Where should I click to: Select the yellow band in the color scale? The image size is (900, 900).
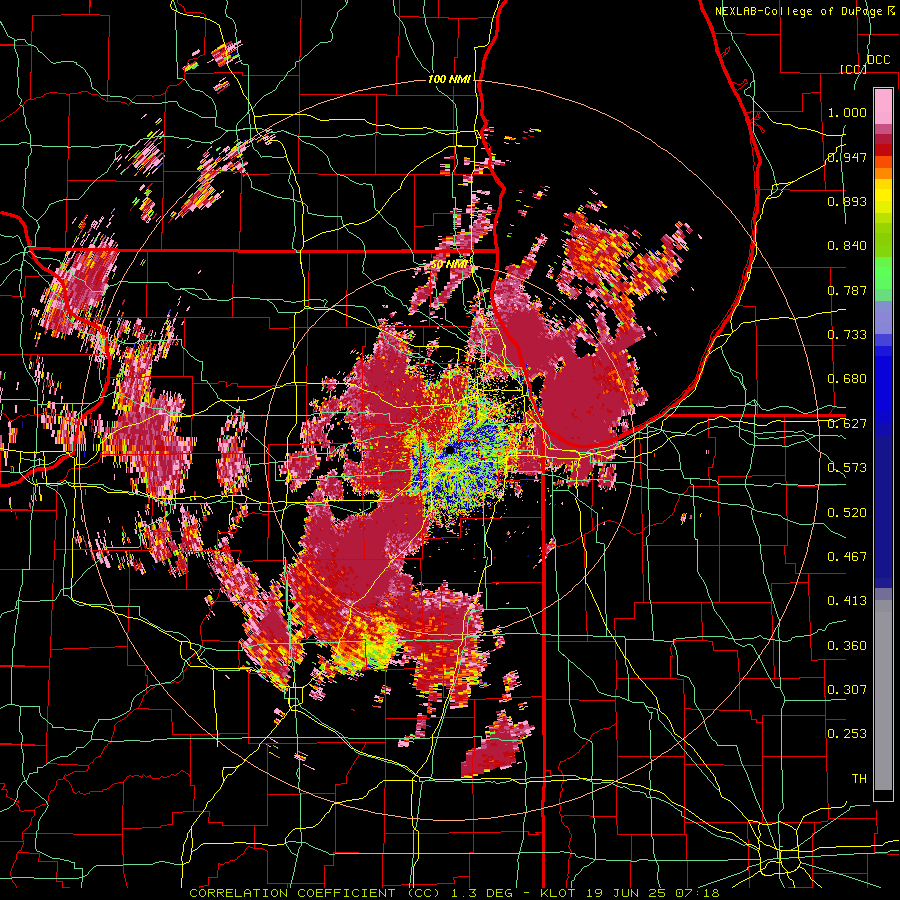pos(883,197)
